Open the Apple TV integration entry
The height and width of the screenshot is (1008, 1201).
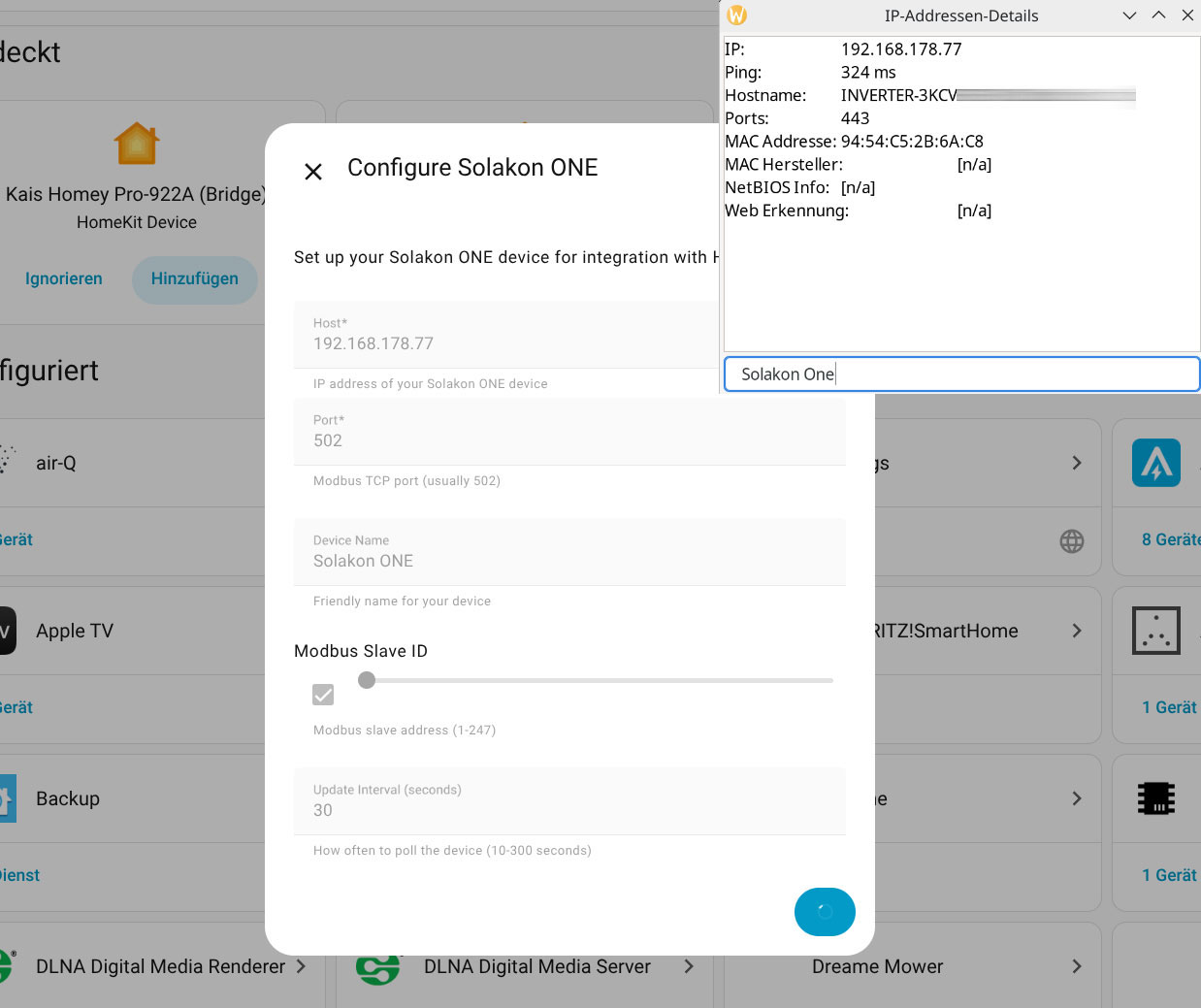pos(132,631)
